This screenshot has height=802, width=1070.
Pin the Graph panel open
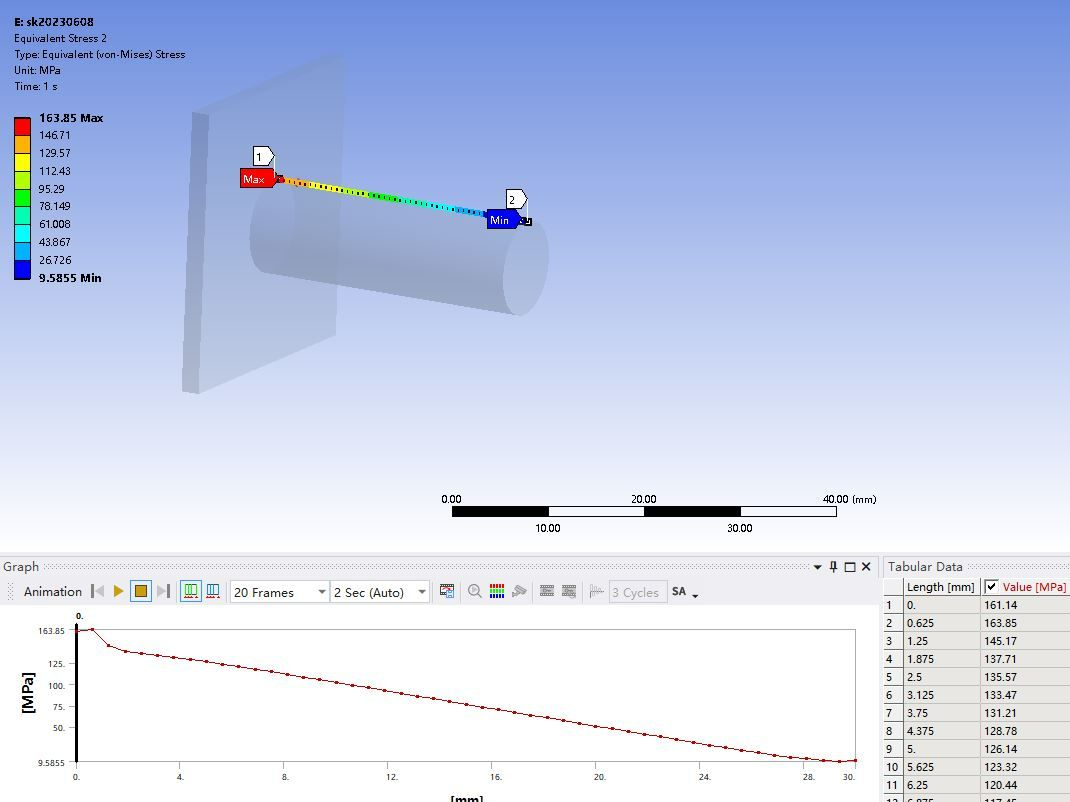tap(831, 566)
